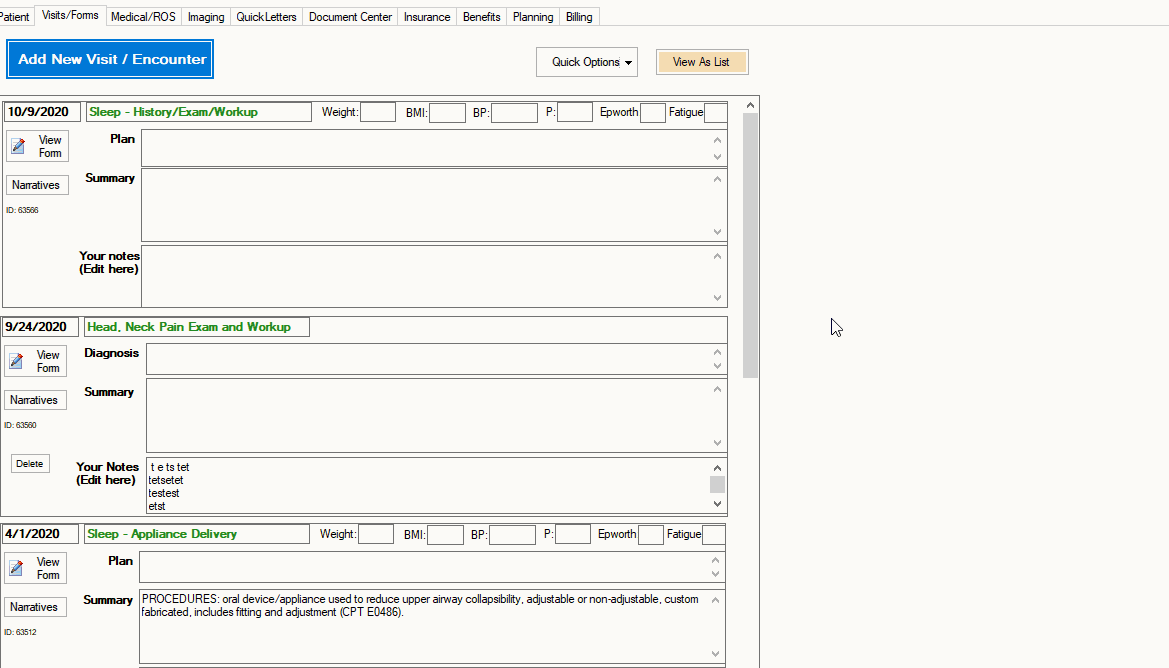Click the up arrow of visits list scrollbar
Image resolution: width=1169 pixels, height=668 pixels.
click(x=750, y=106)
